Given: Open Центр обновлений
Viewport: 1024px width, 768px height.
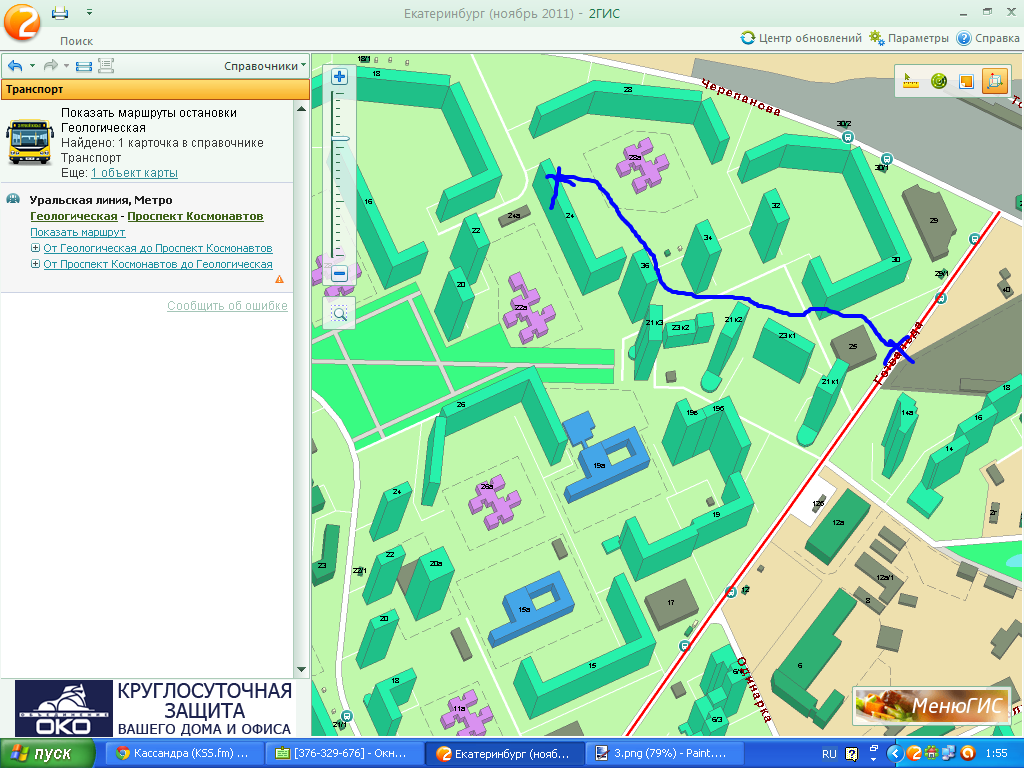Looking at the screenshot, I should tap(801, 38).
